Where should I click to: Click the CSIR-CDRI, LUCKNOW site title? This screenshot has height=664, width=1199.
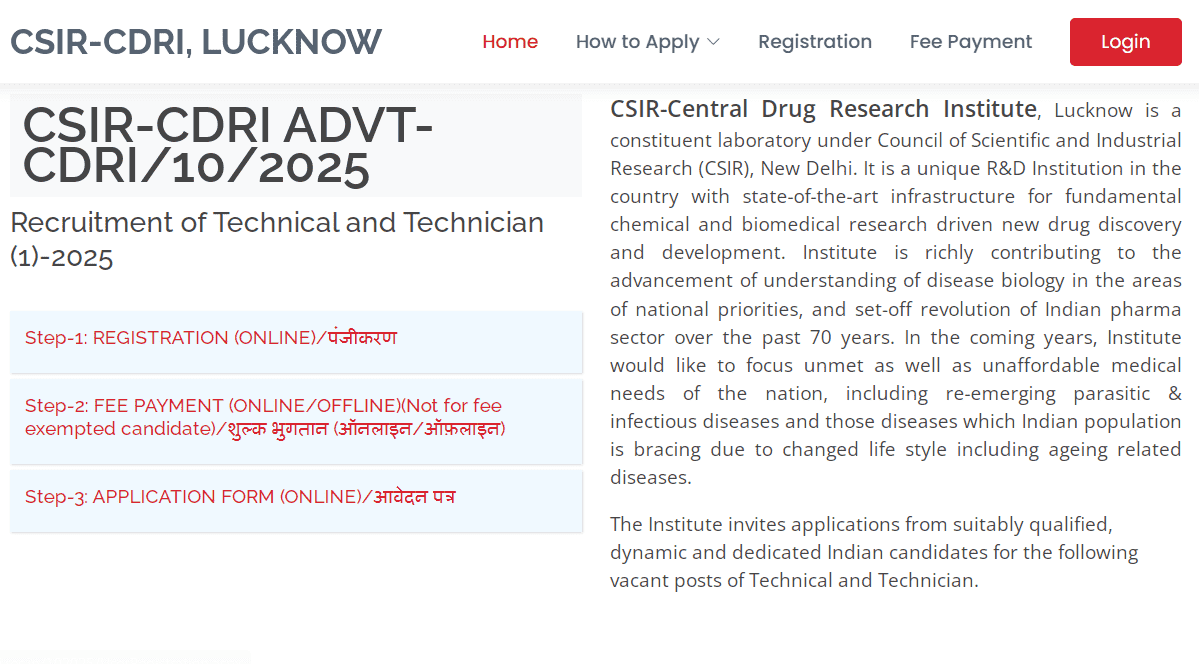[196, 41]
